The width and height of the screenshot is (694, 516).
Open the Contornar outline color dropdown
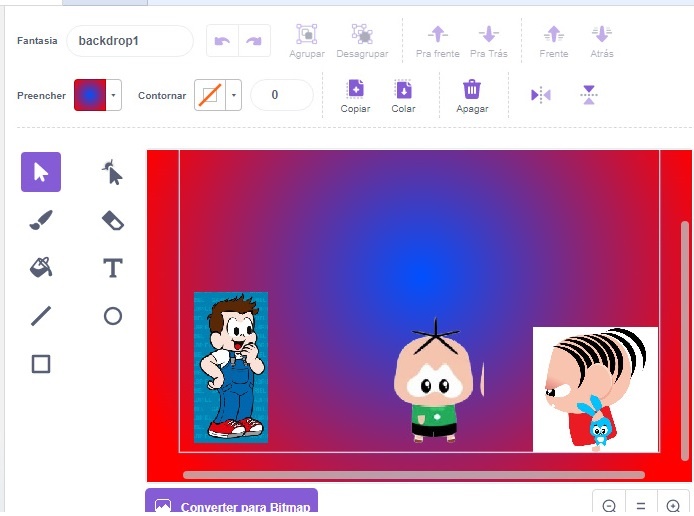pyautogui.click(x=234, y=95)
